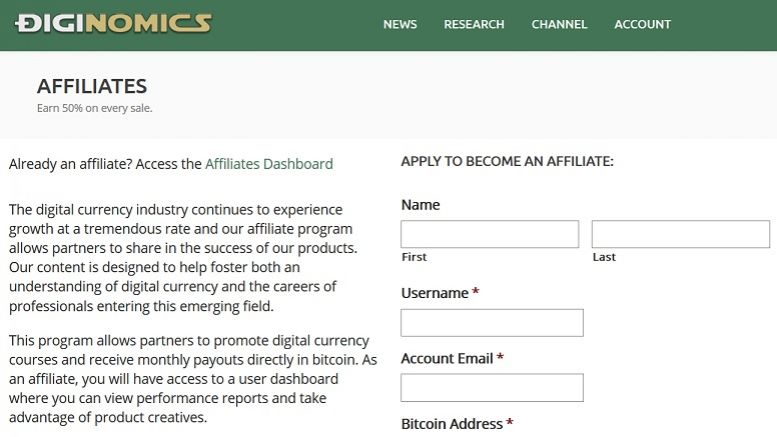Click the Username field label
This screenshot has height=437, width=777.
pos(435,293)
